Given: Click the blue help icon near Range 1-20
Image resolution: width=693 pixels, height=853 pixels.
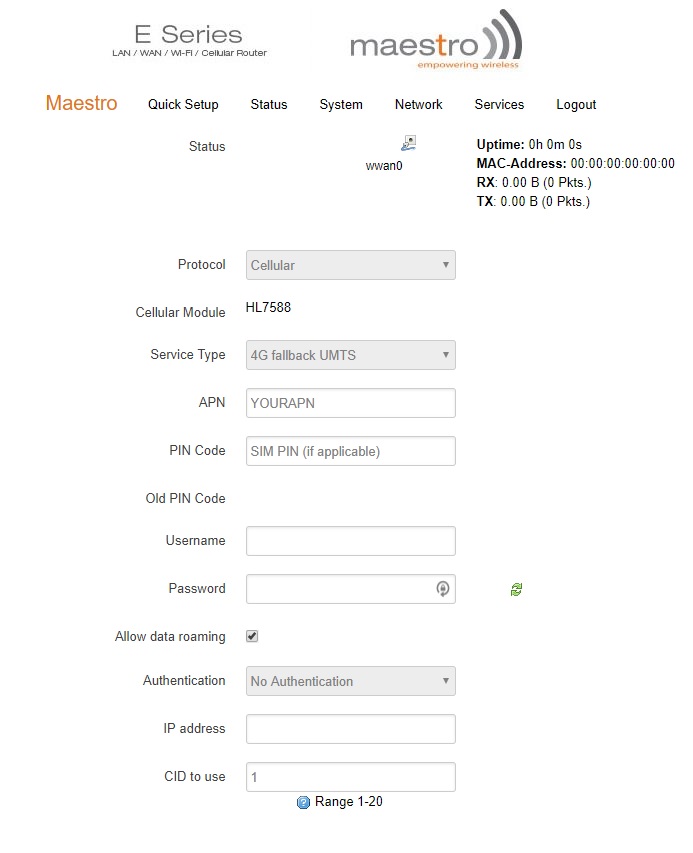Looking at the screenshot, I should click(x=303, y=802).
